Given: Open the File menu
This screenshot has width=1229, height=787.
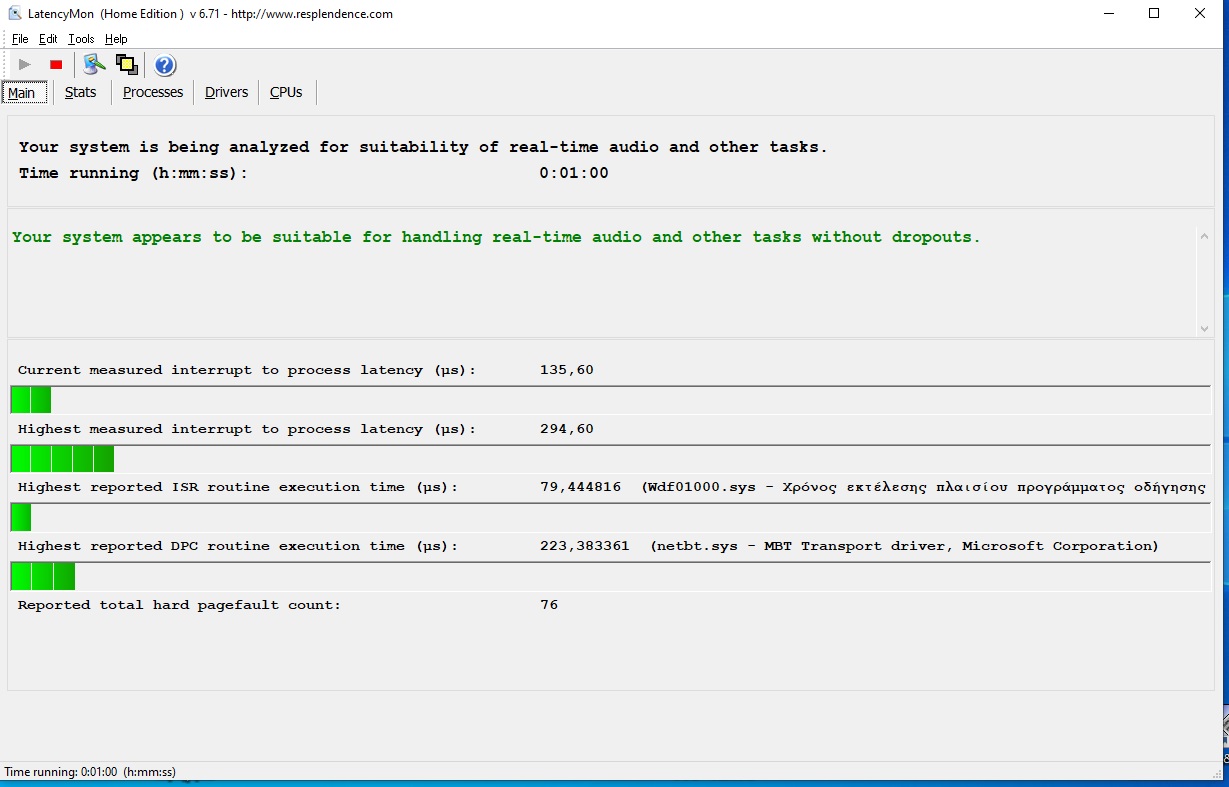Looking at the screenshot, I should 20,39.
